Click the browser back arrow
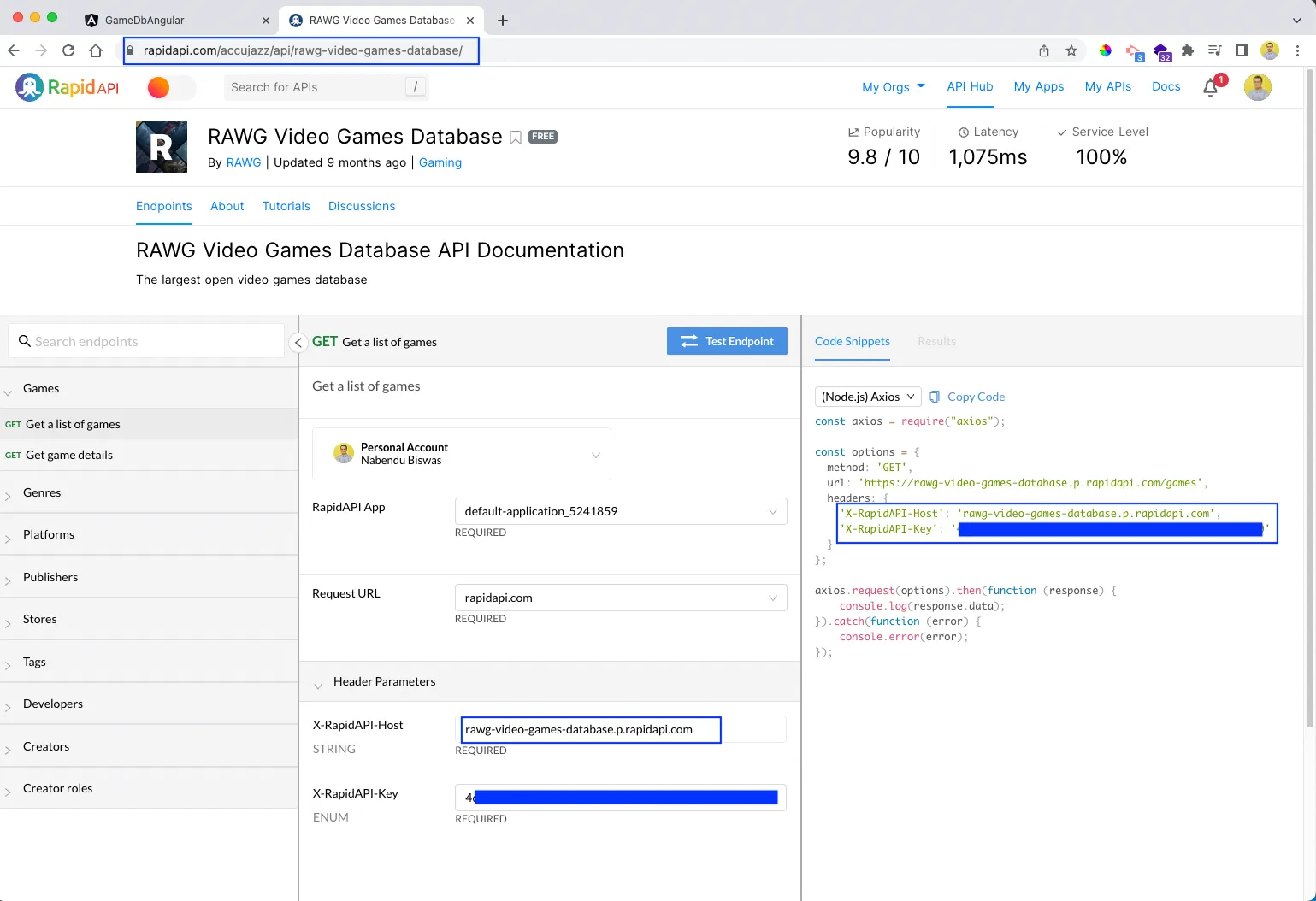The height and width of the screenshot is (901, 1316). click(14, 50)
